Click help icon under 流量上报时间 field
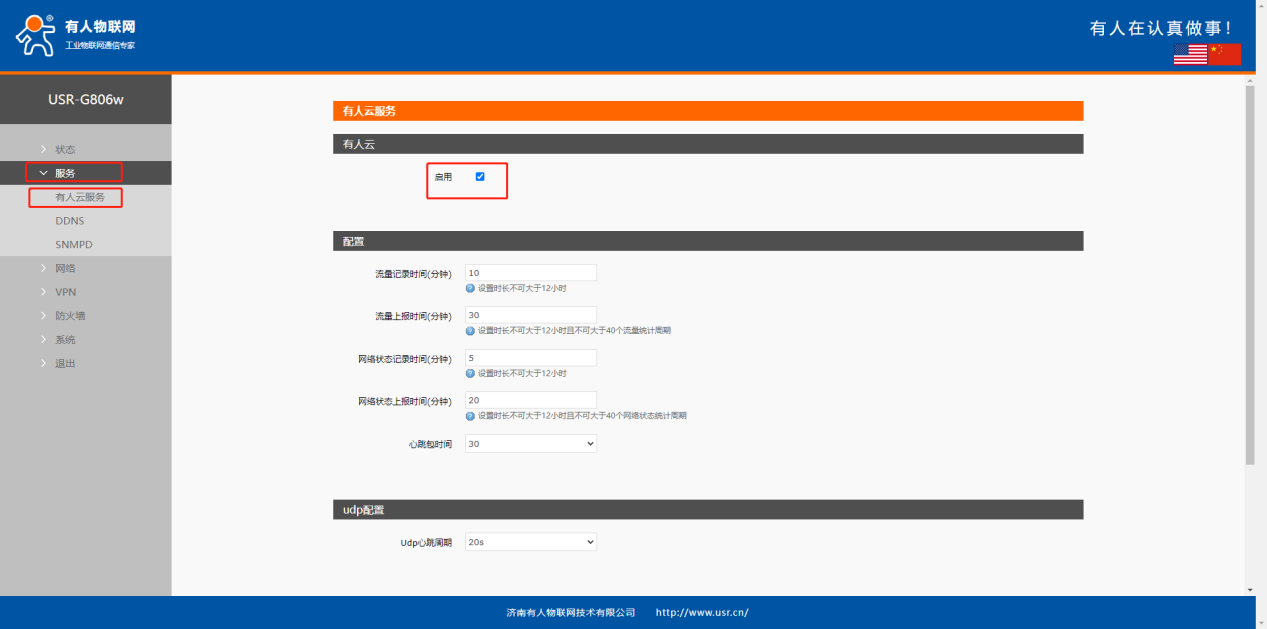1267x629 pixels. tap(470, 331)
